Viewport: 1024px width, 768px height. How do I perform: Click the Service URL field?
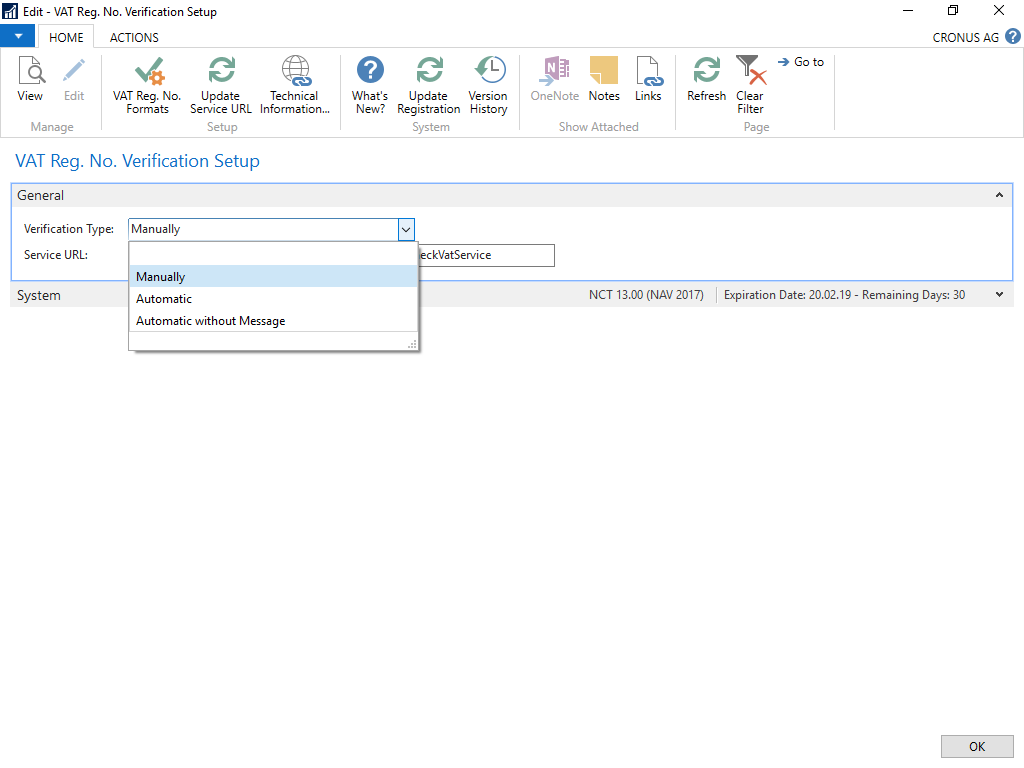tap(486, 255)
